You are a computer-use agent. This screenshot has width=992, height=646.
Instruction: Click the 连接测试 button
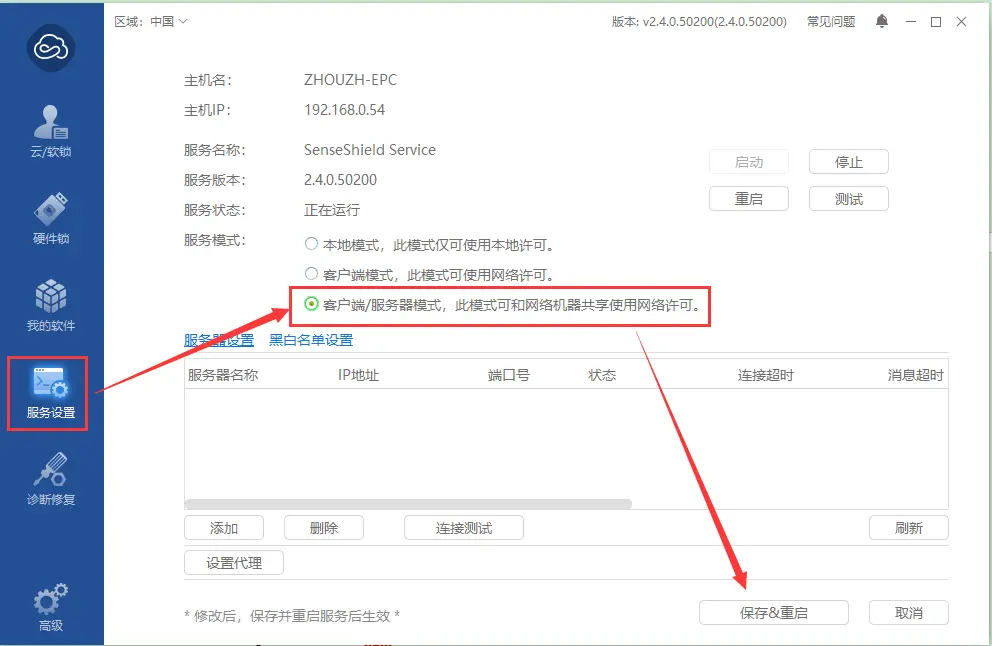click(463, 528)
